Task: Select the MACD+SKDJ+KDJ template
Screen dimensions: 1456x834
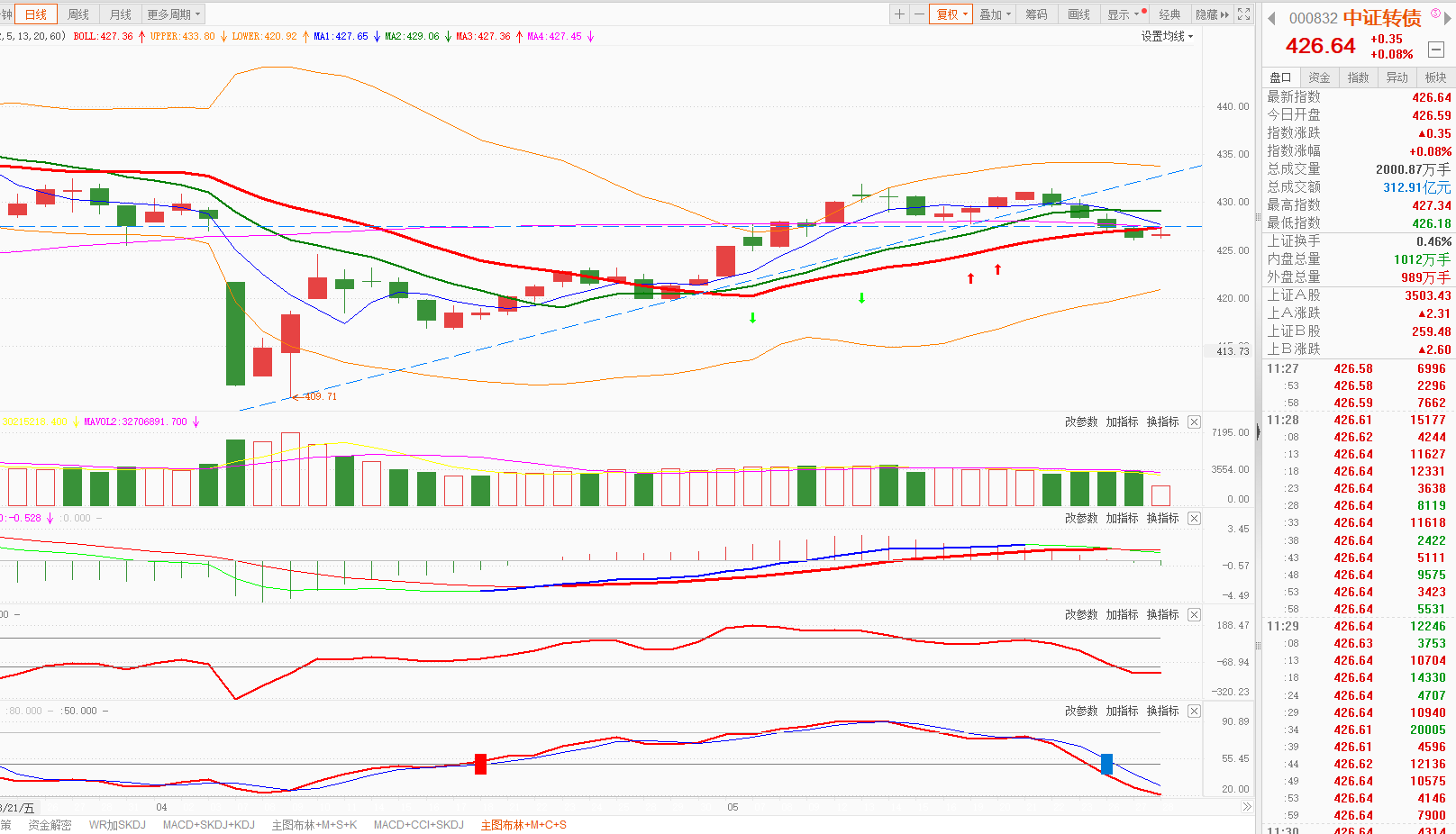Action: click(x=209, y=825)
